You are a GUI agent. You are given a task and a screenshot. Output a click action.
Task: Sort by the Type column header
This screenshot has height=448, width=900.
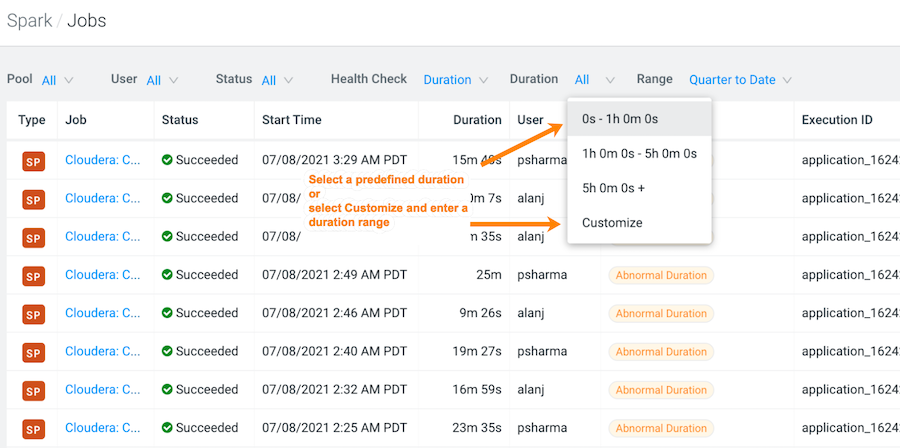pos(32,120)
